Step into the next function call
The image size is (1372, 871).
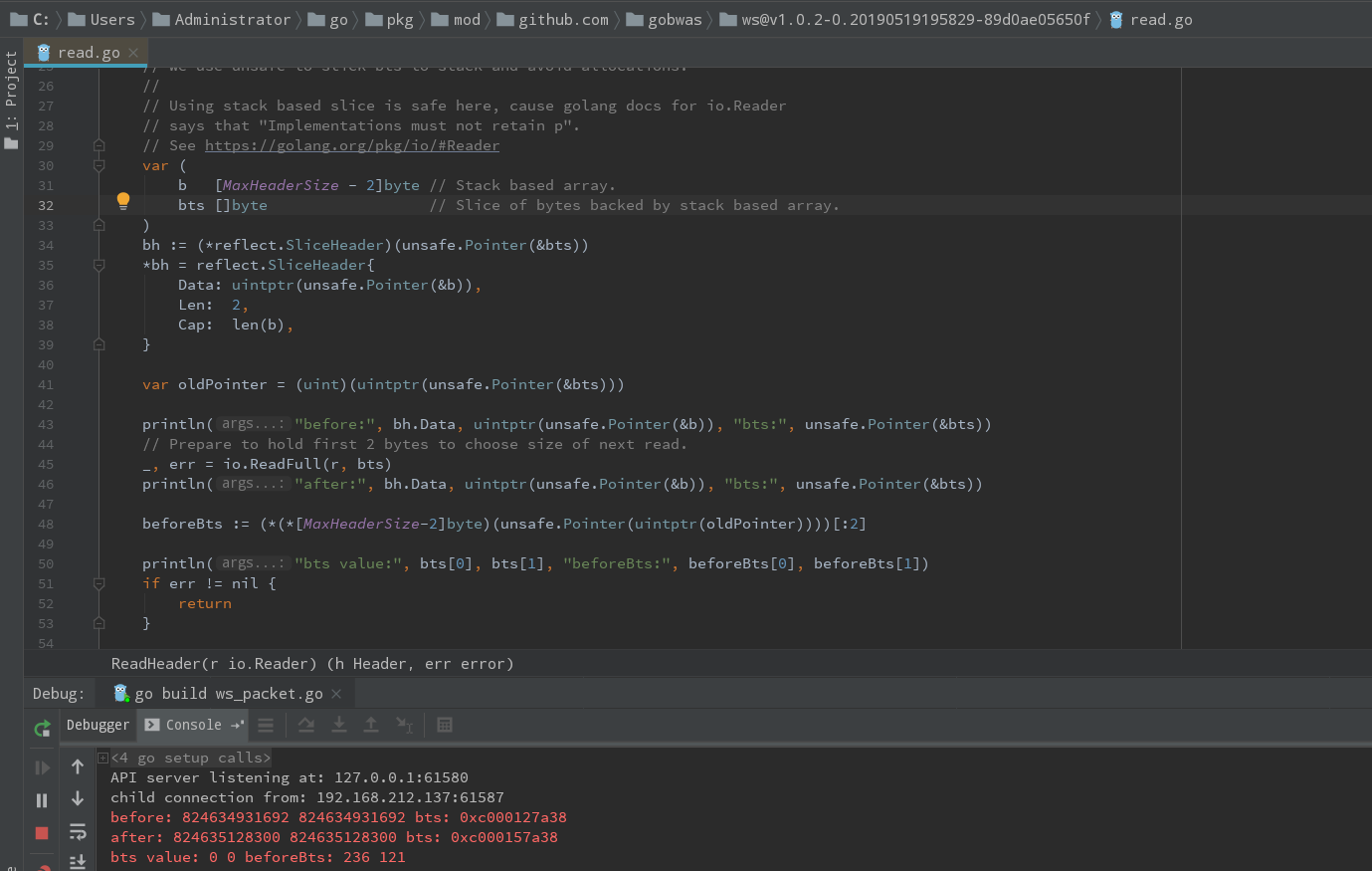pos(339,726)
